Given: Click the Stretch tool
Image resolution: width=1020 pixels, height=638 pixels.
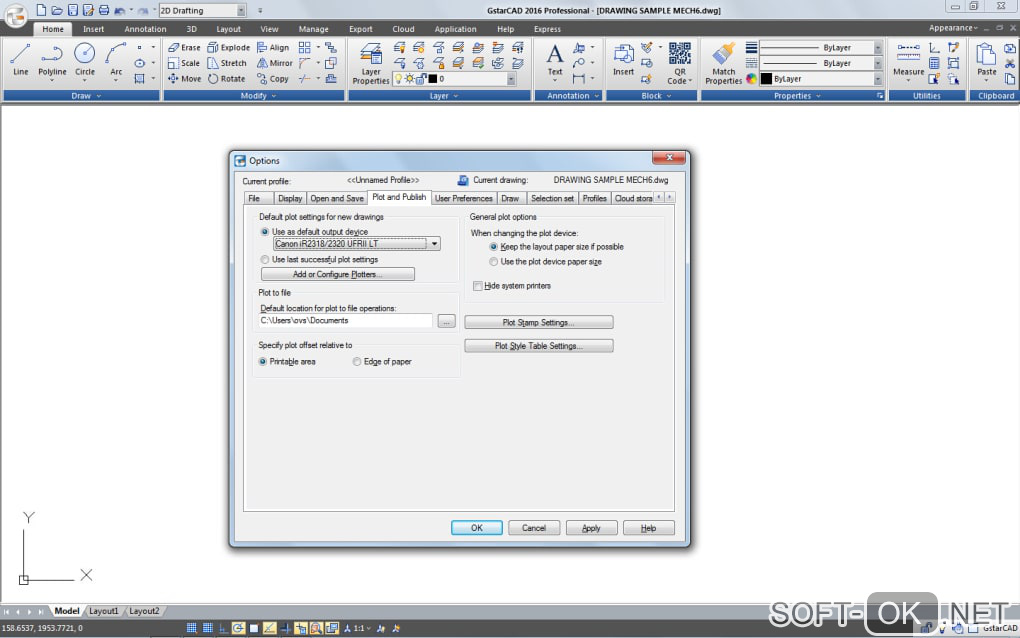Looking at the screenshot, I should (227, 63).
